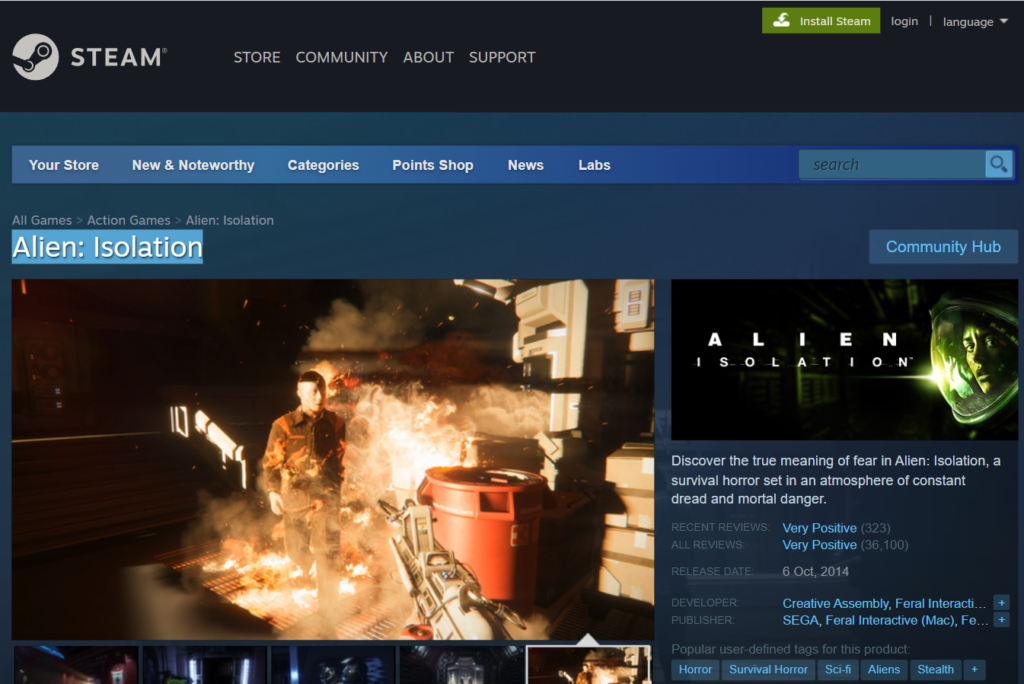This screenshot has height=684, width=1024.
Task: Open the Categories tab
Action: pyautogui.click(x=323, y=165)
